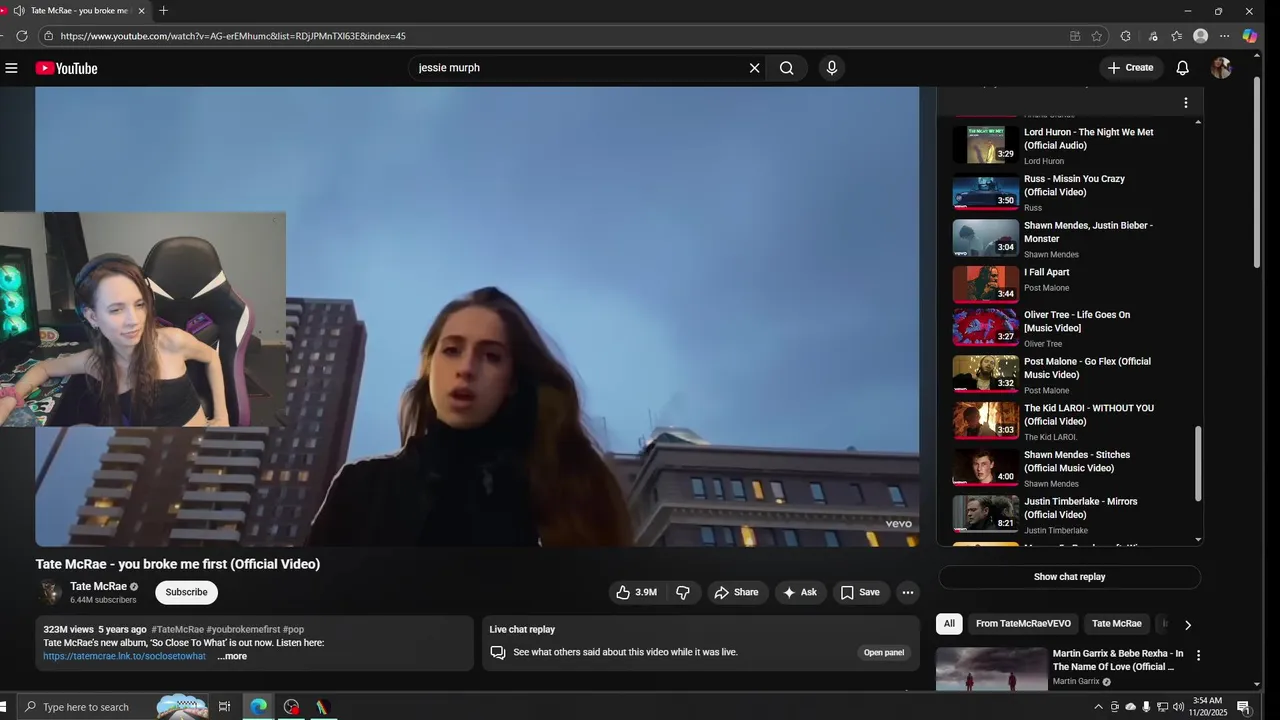The image size is (1280, 720).
Task: Like the video with the thumbs-up button
Action: tap(636, 592)
